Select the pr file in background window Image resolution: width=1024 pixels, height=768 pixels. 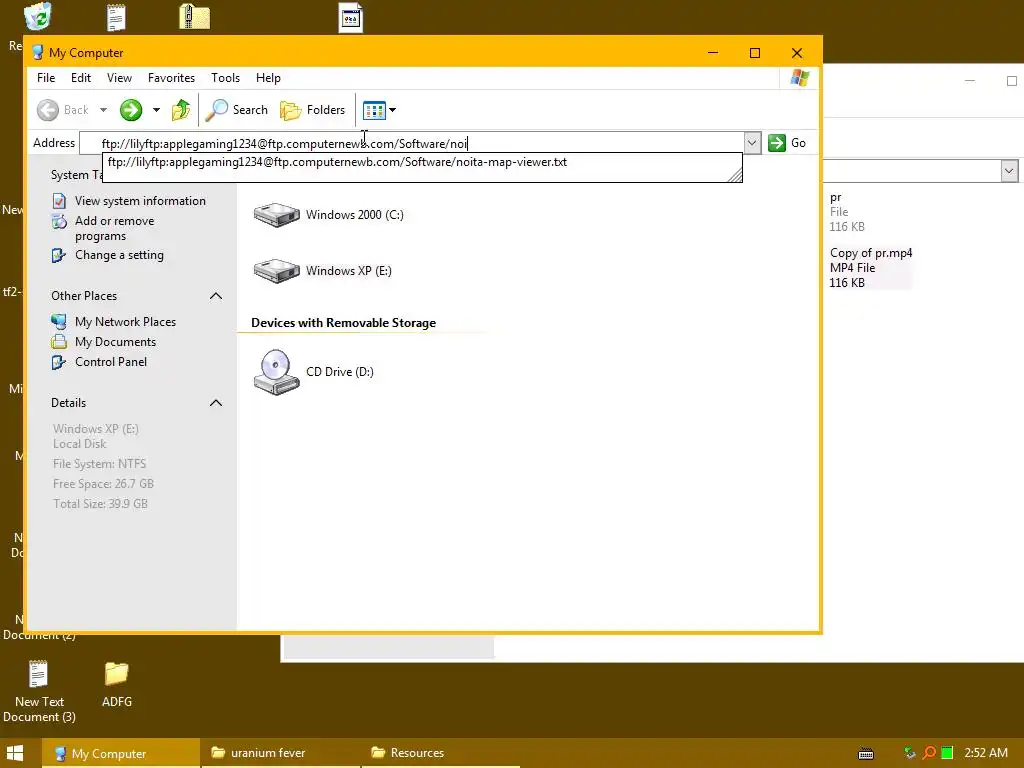847,212
